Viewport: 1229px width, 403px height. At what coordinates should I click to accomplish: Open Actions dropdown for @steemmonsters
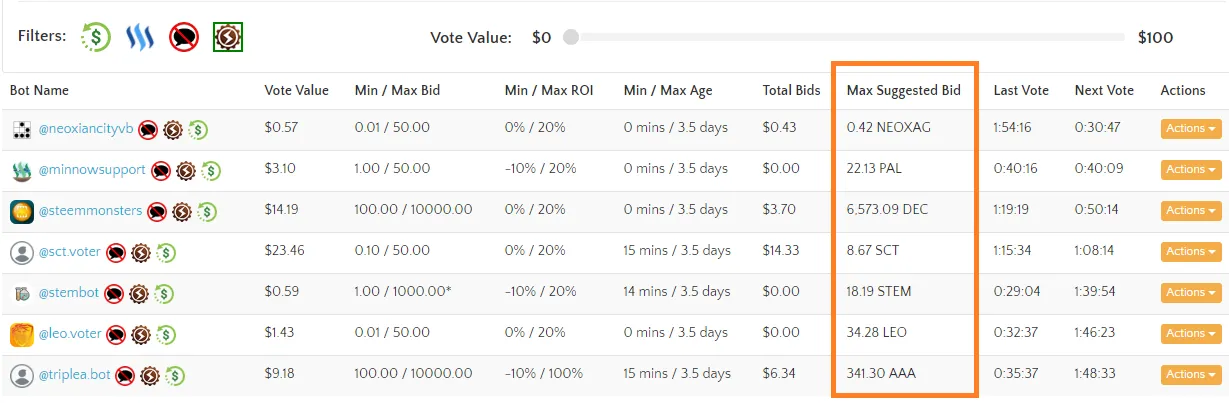[1190, 211]
